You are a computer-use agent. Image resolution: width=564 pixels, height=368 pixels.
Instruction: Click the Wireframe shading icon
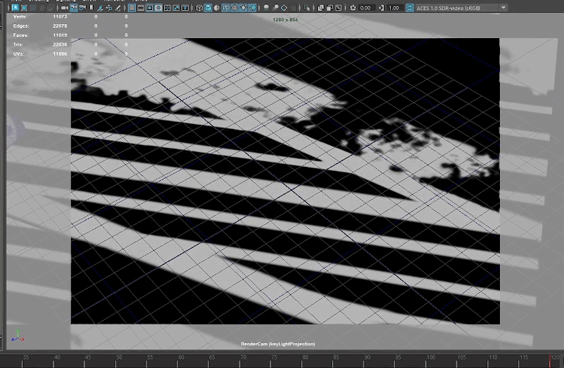pos(199,8)
